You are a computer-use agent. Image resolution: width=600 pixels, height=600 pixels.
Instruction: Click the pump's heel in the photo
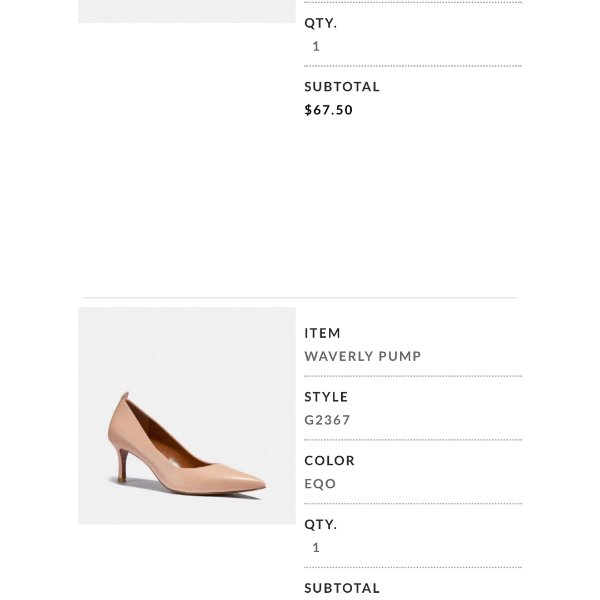(123, 465)
